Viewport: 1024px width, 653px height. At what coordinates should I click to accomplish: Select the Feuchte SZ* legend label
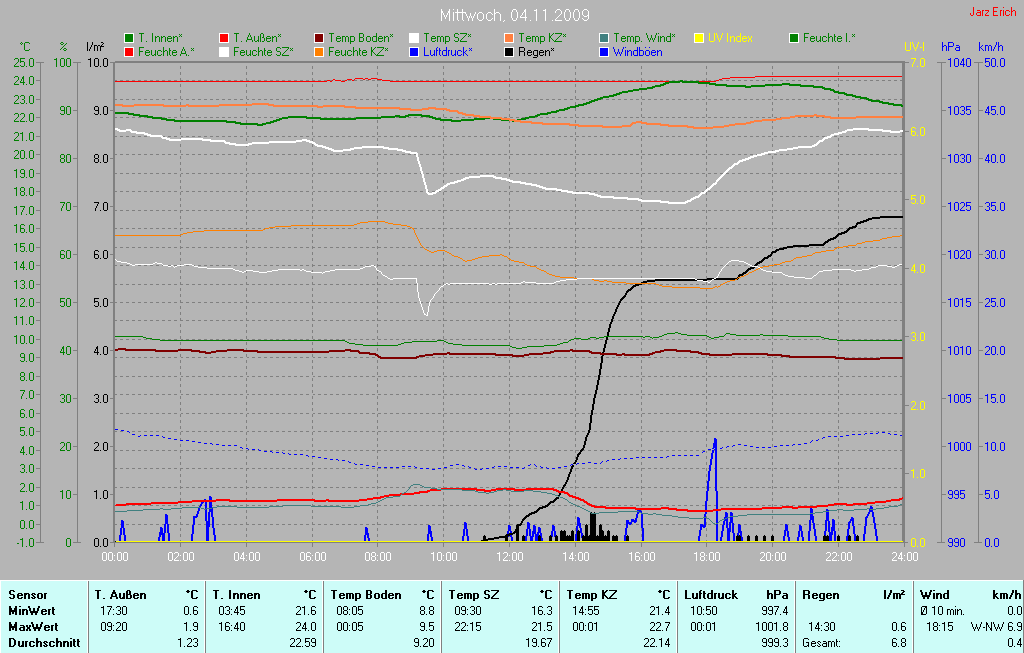[263, 51]
